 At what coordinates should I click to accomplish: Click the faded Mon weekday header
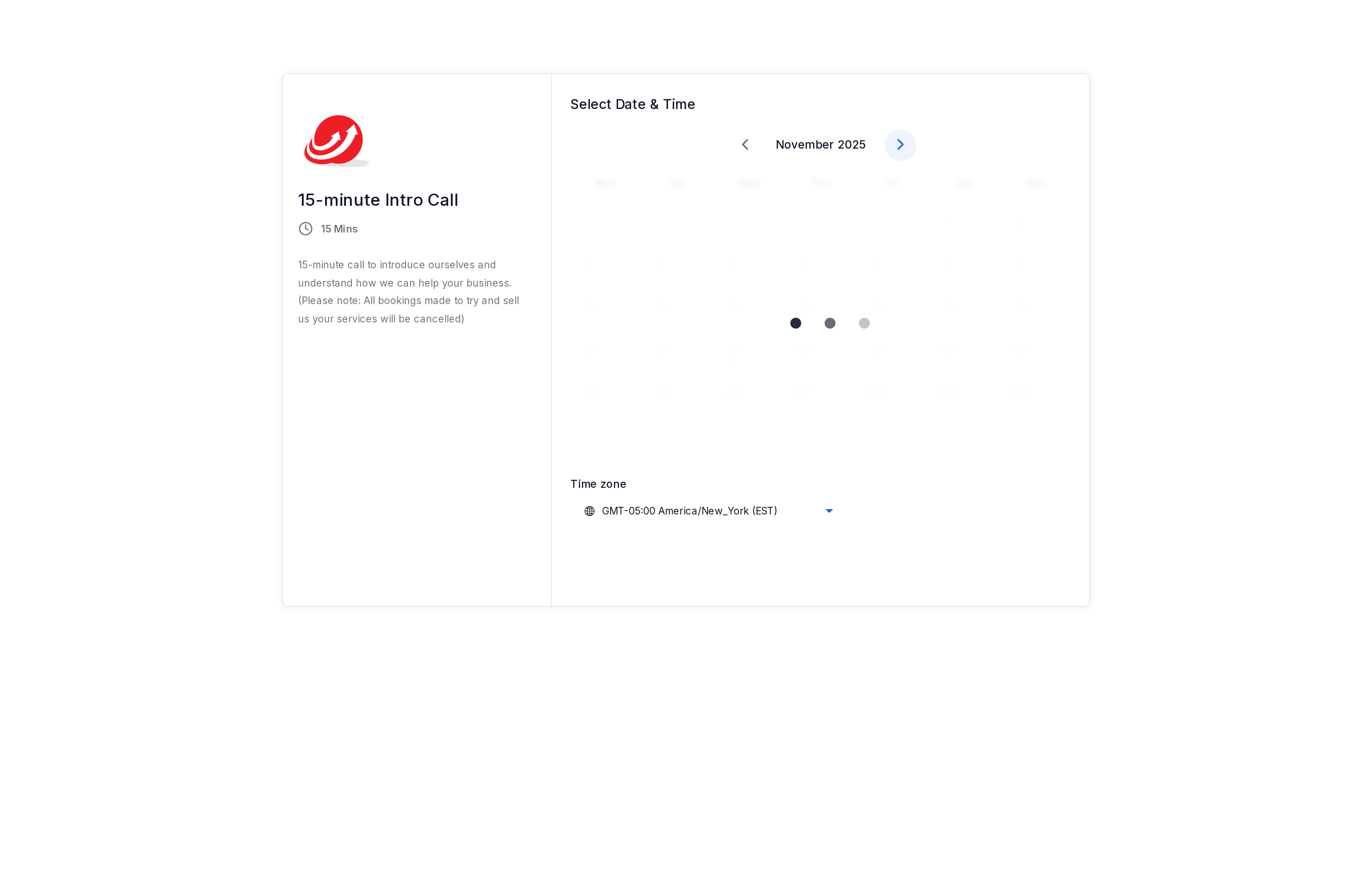coord(604,183)
